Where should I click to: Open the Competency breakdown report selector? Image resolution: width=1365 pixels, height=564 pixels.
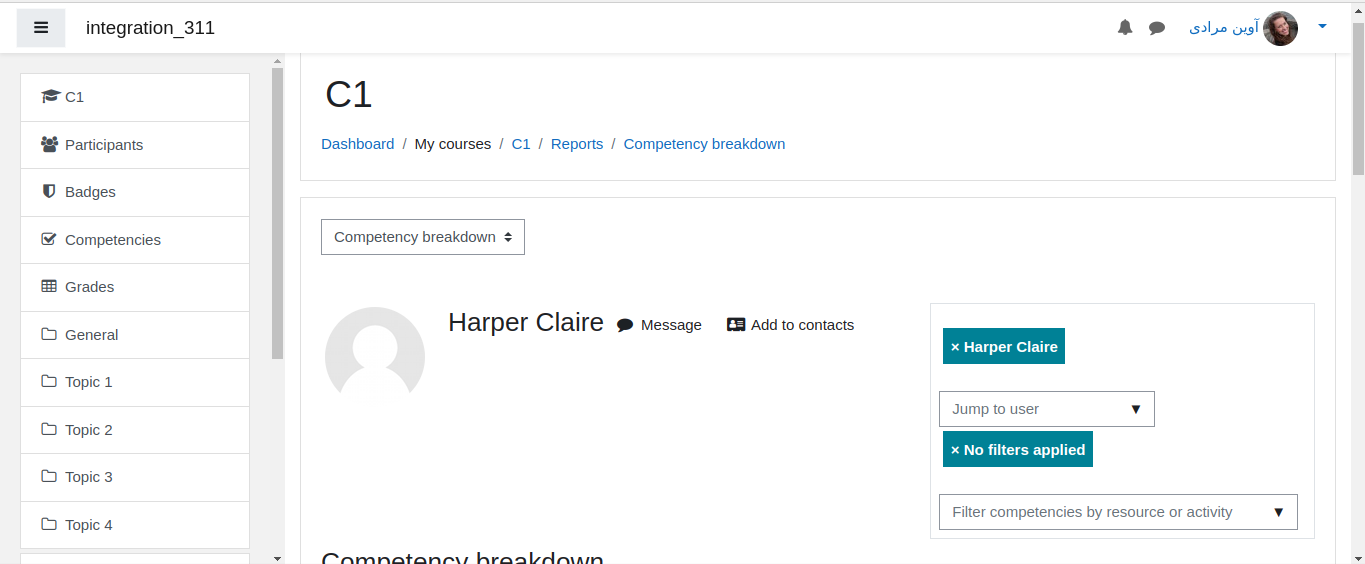pyautogui.click(x=423, y=237)
